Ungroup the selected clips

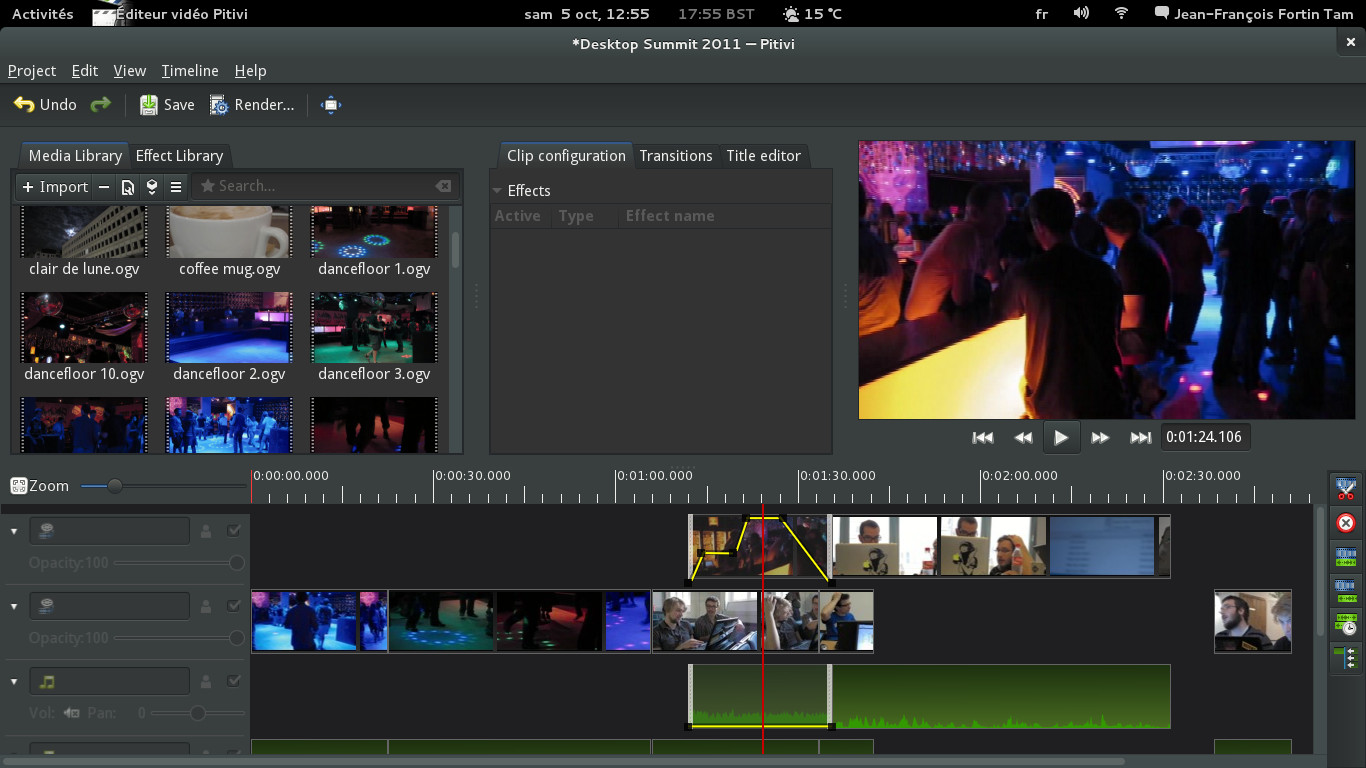1345,590
